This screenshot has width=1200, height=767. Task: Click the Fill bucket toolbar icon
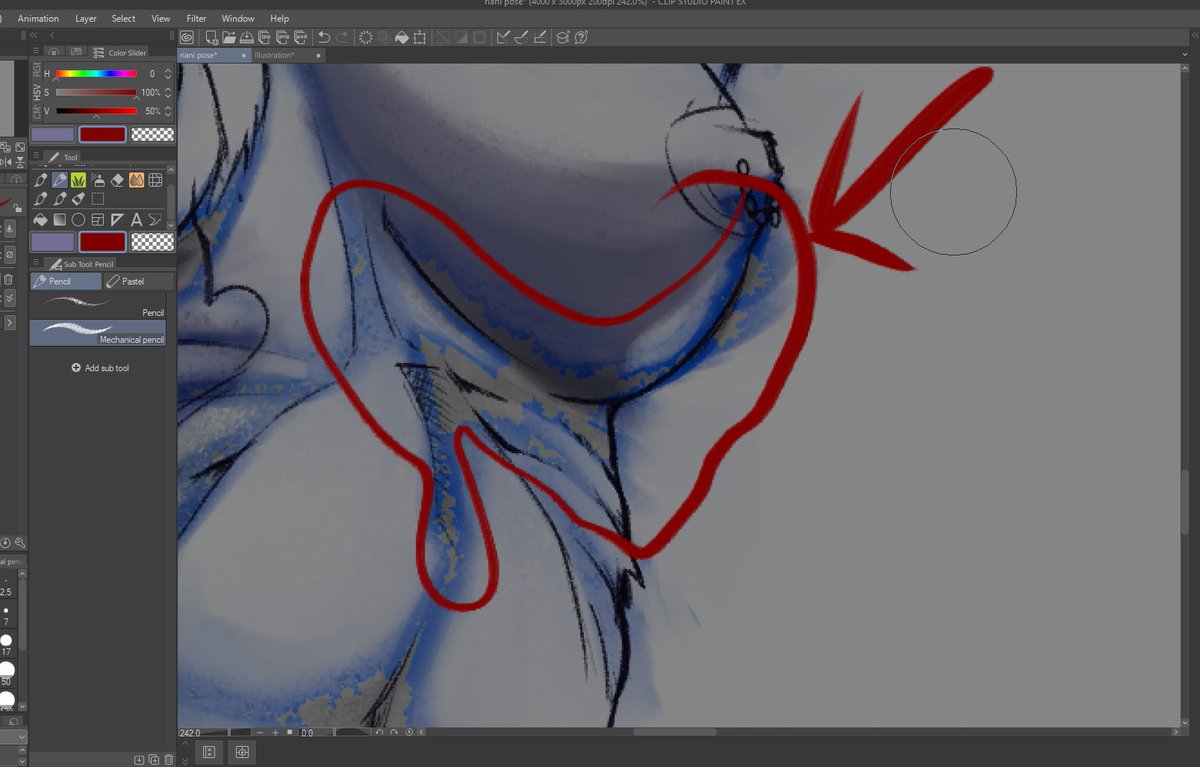click(x=401, y=37)
